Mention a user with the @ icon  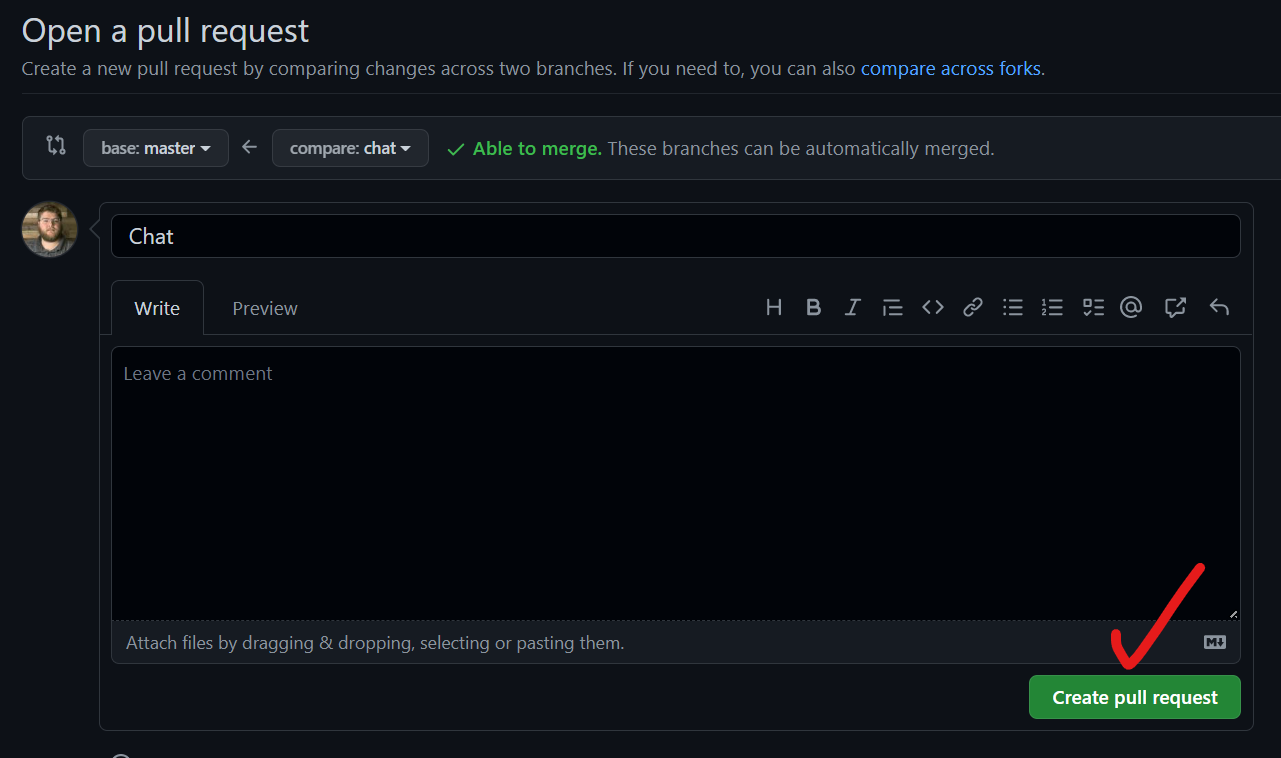click(1131, 308)
